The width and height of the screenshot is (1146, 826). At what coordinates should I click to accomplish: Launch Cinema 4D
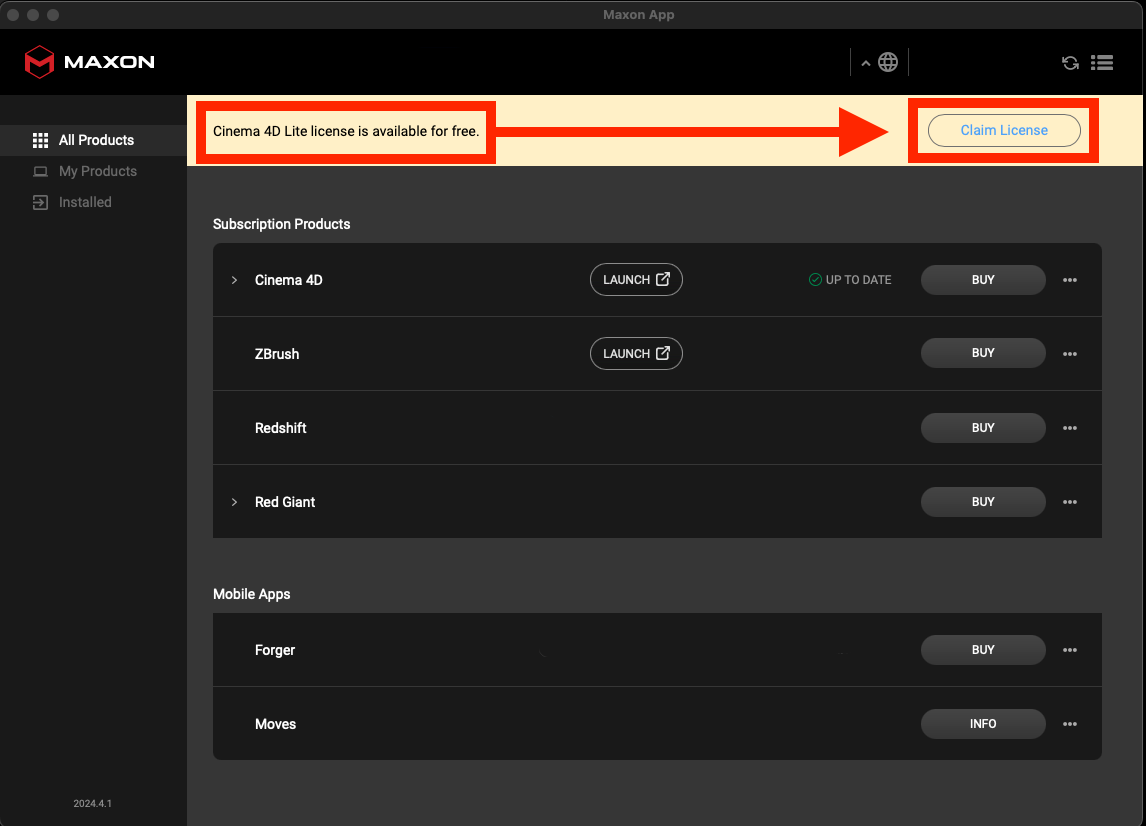point(636,279)
